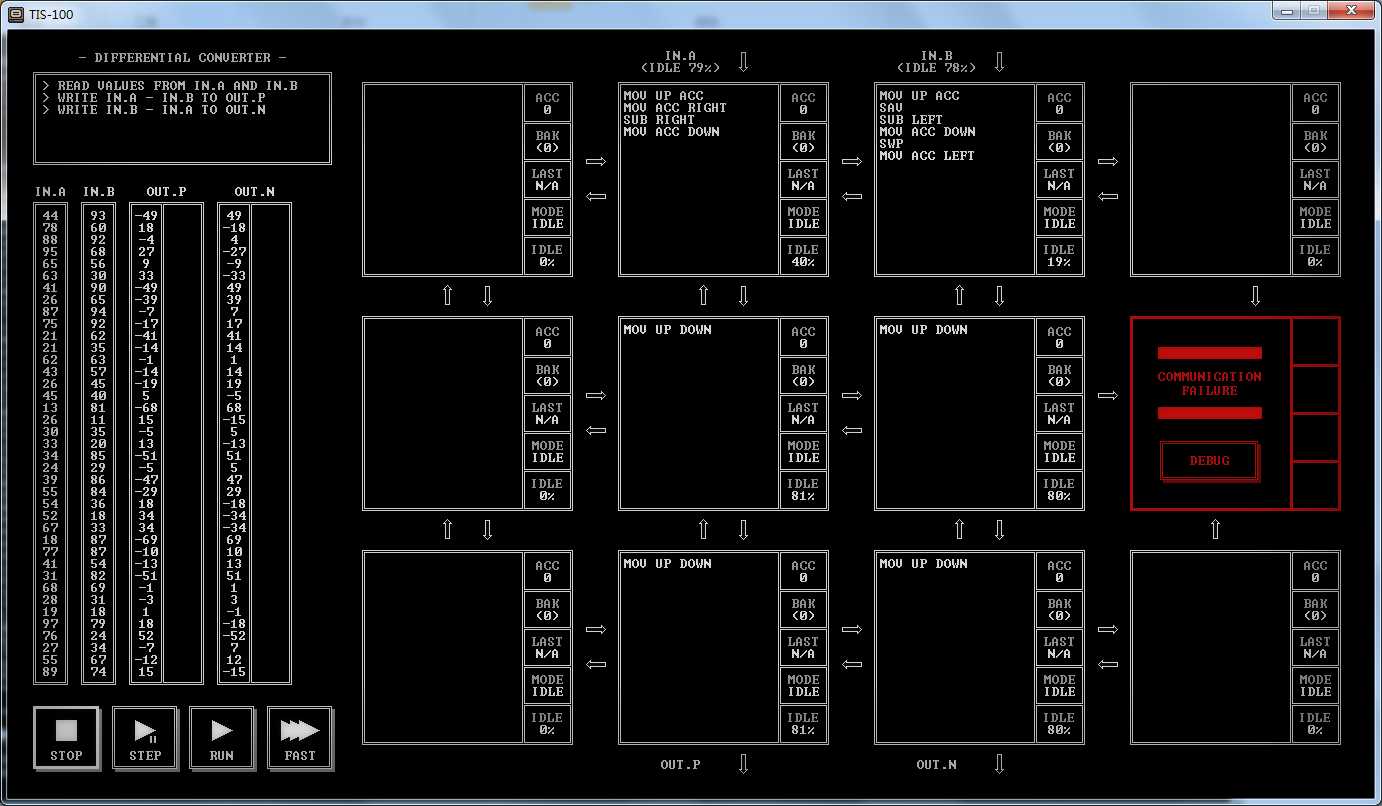Click the IDLE 19% box of IN.B node
The height and width of the screenshot is (806, 1382).
point(1059,256)
